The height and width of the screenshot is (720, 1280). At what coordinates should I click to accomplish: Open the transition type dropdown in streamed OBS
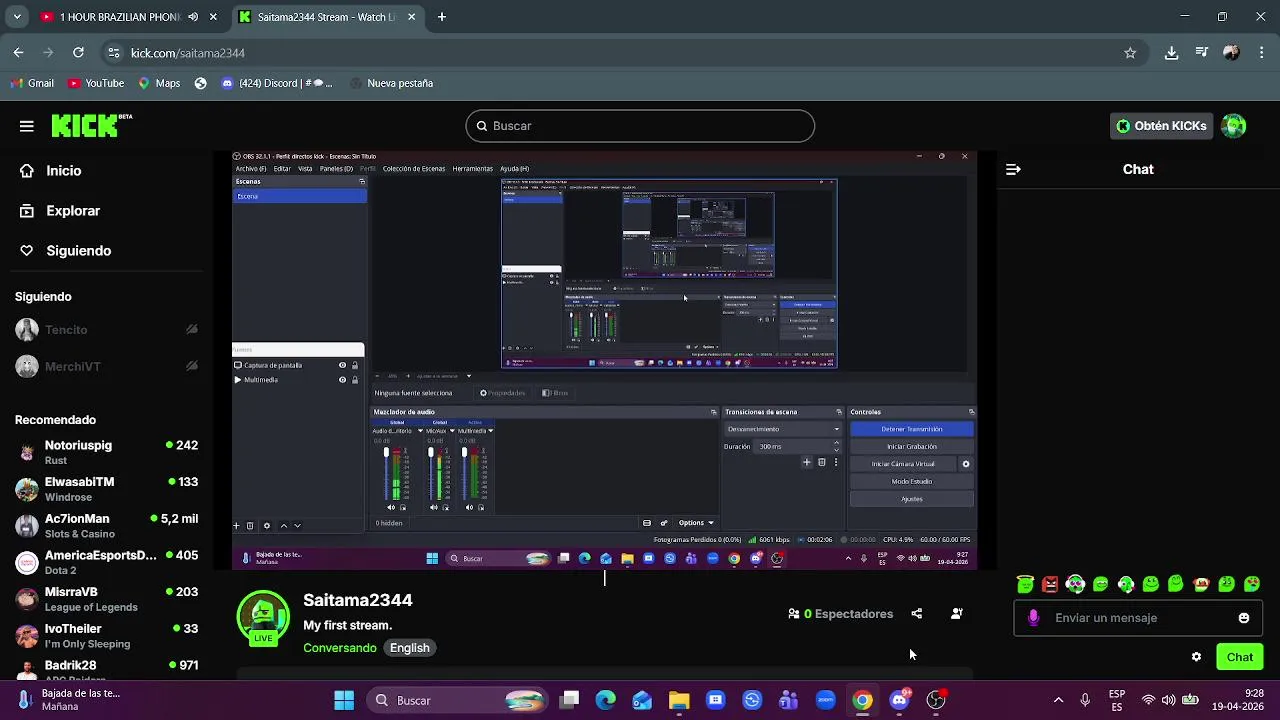(x=782, y=429)
